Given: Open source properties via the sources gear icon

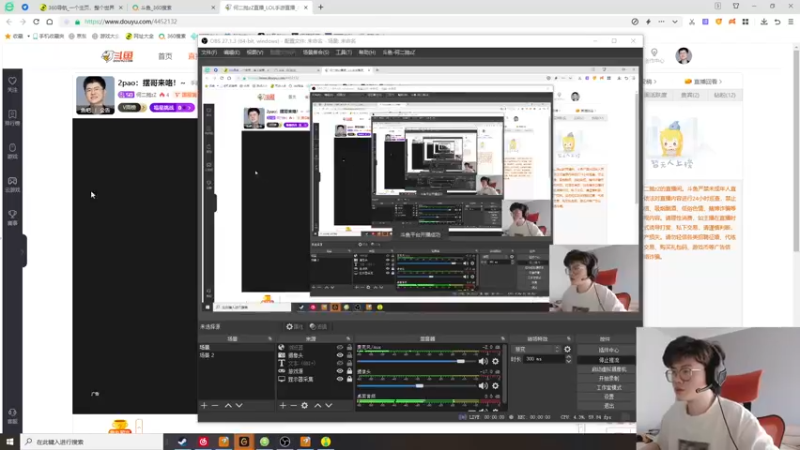Looking at the screenshot, I should click(x=305, y=406).
